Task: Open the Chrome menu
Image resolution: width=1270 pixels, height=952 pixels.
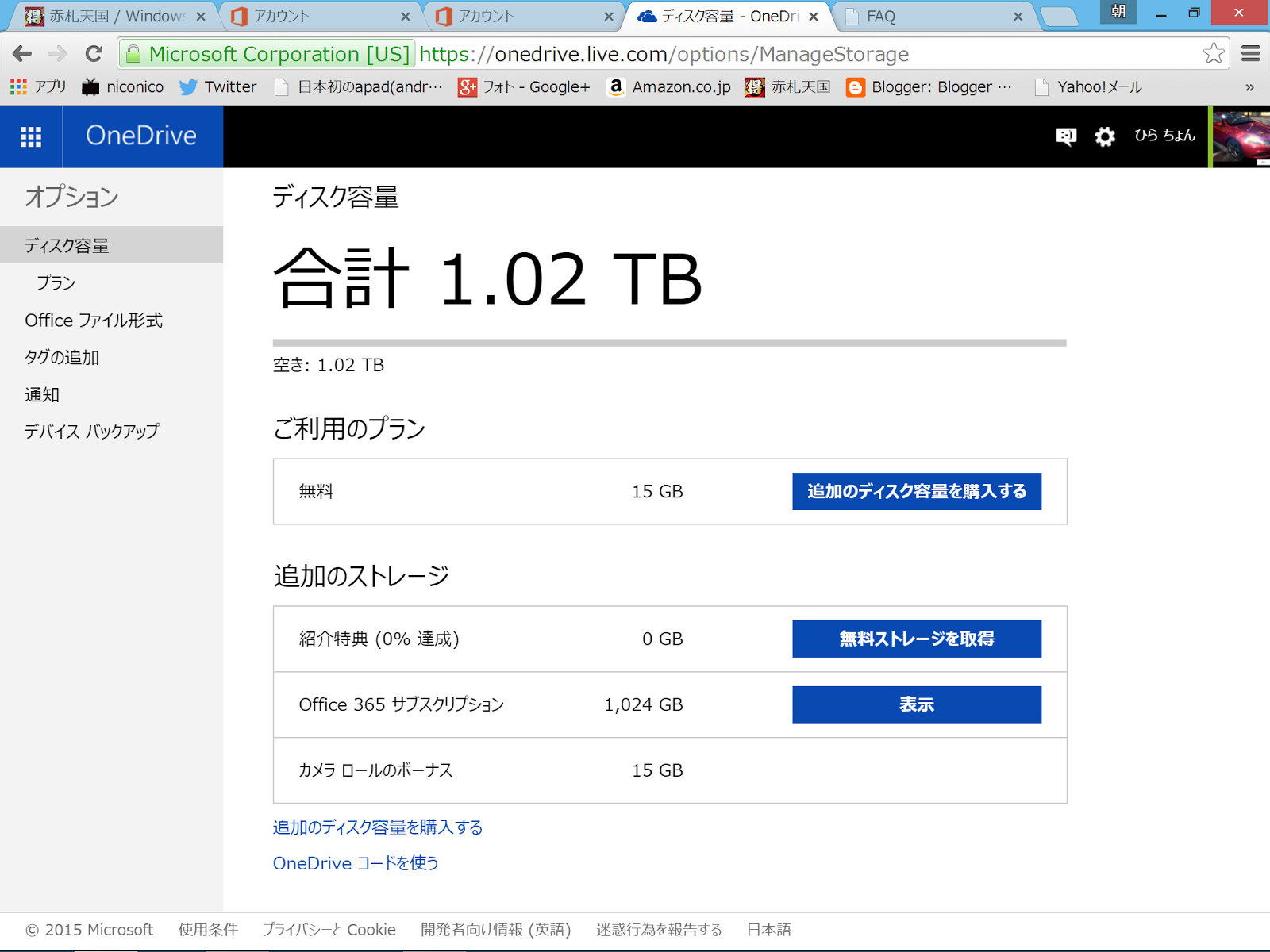Action: (x=1251, y=54)
